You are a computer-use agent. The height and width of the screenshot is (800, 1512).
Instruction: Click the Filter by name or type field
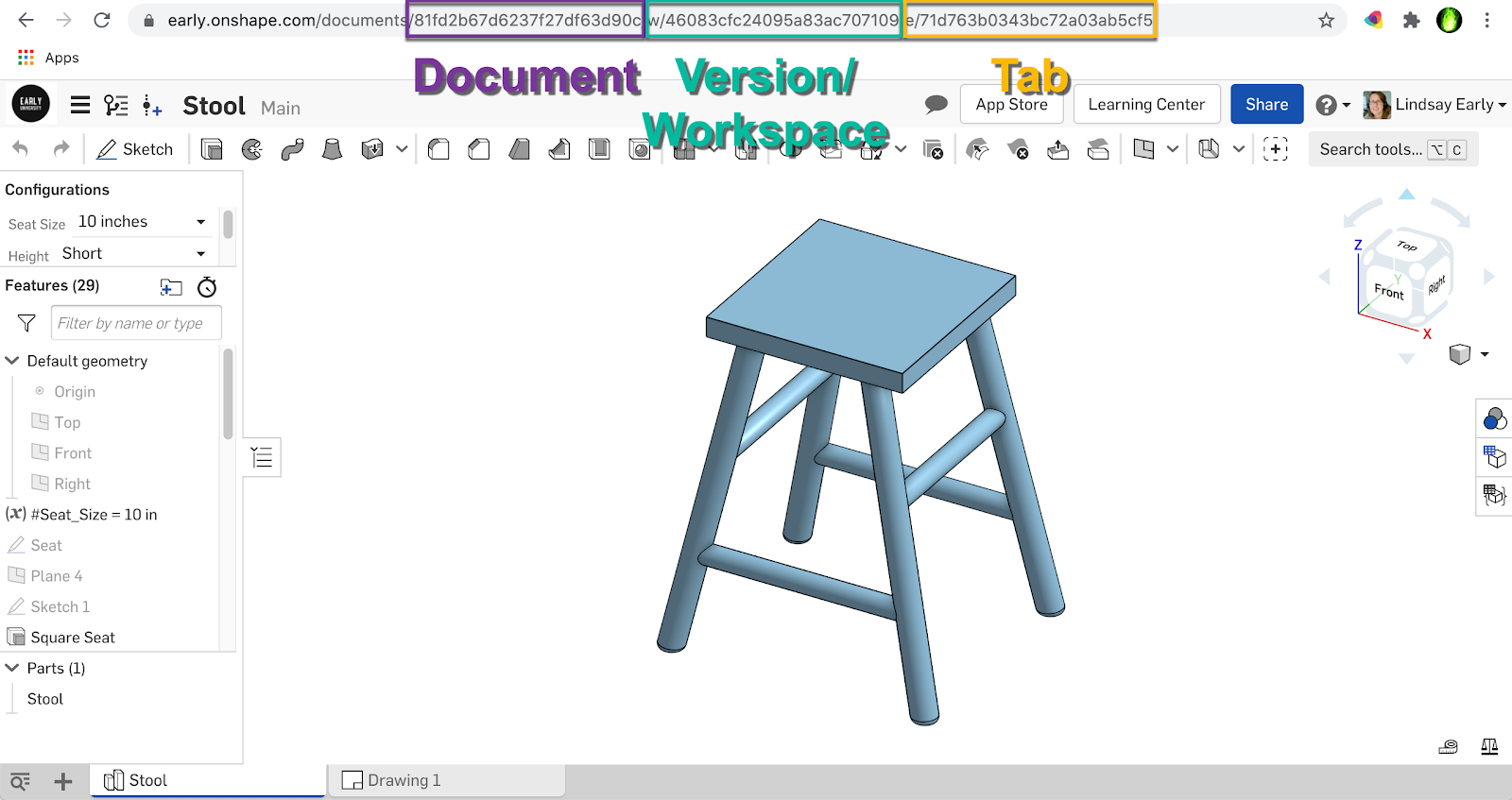(x=136, y=323)
